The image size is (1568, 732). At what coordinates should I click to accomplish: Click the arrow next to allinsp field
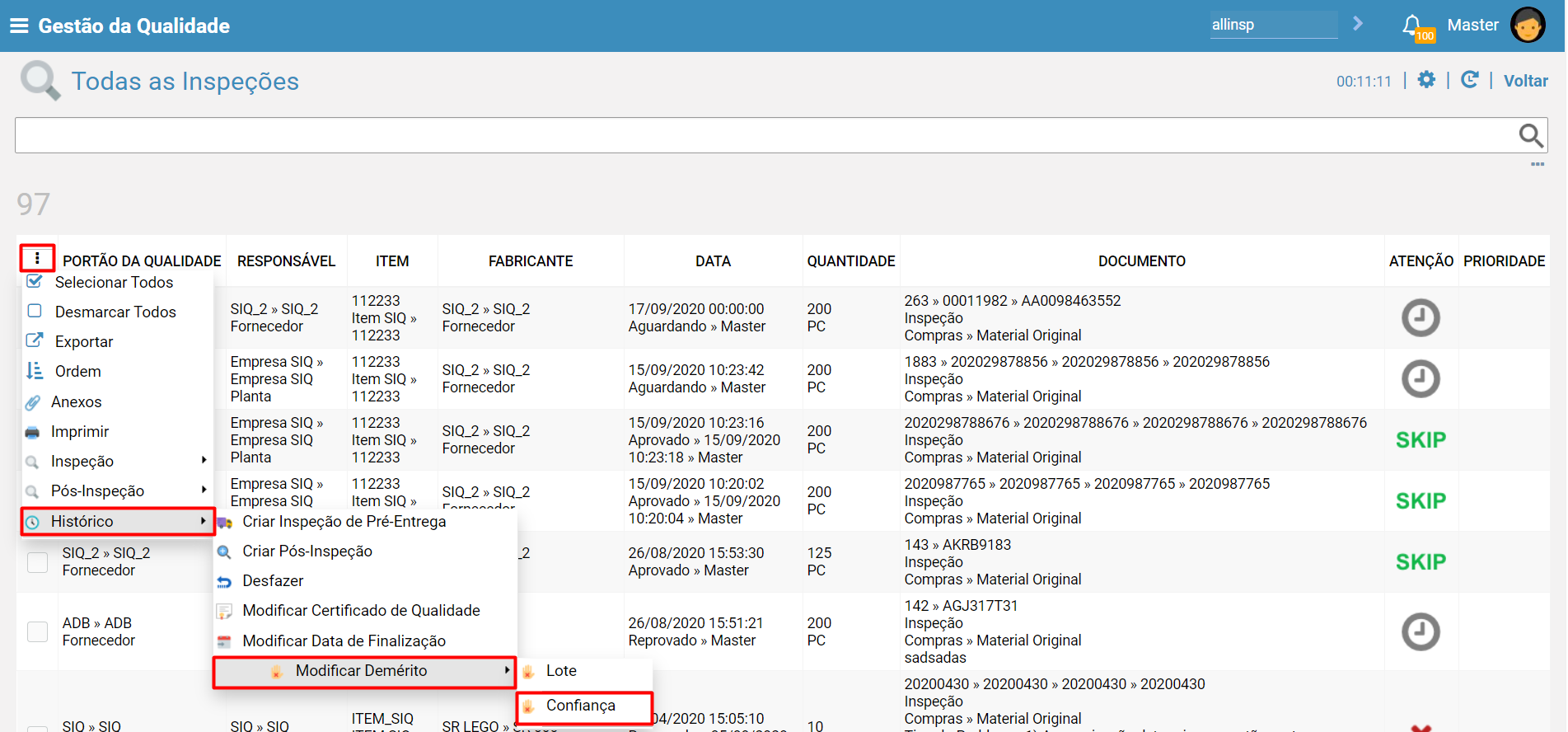(1358, 24)
